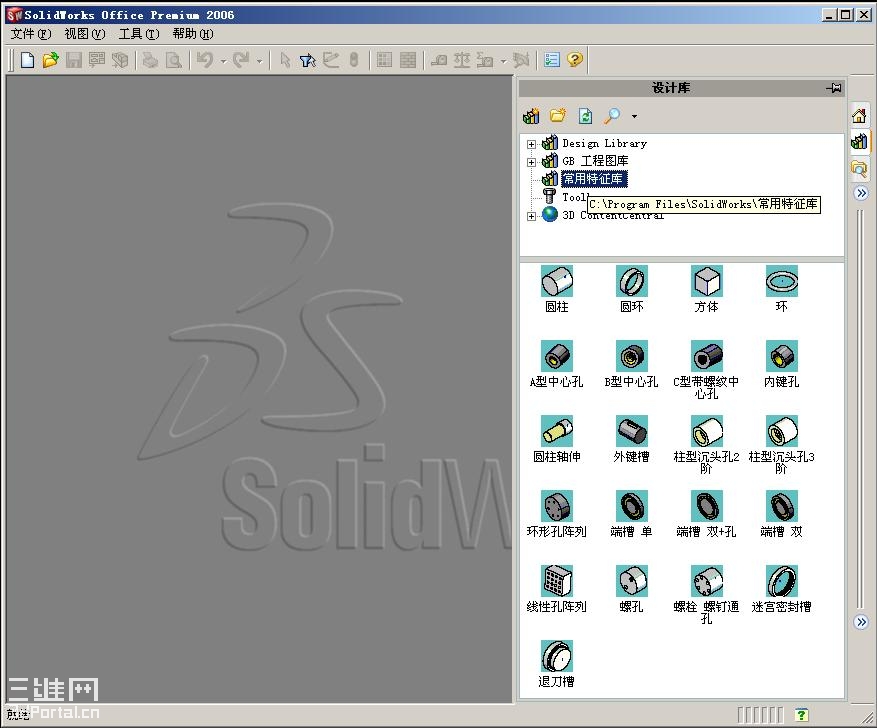The image size is (877, 728).
Task: Select the 柱型沉头孔3阶 feature thumbnail
Action: pyautogui.click(x=781, y=431)
